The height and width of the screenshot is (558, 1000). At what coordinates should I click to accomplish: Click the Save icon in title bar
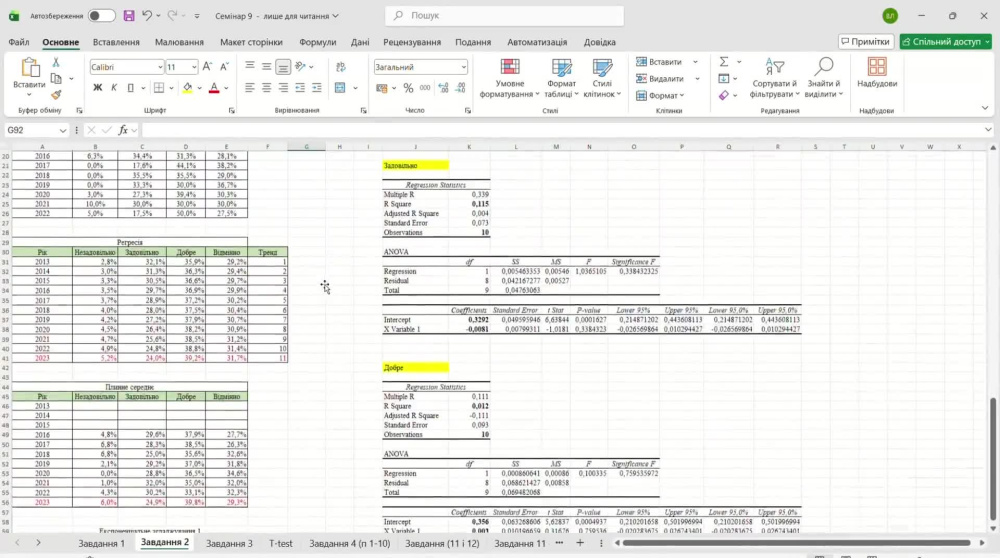[129, 16]
